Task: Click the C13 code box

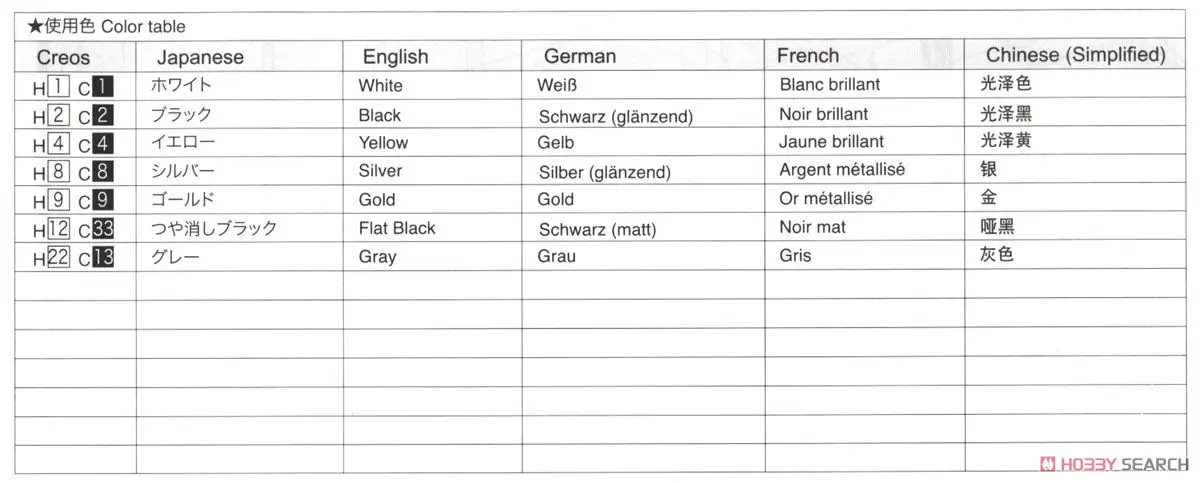Action: click(x=103, y=257)
